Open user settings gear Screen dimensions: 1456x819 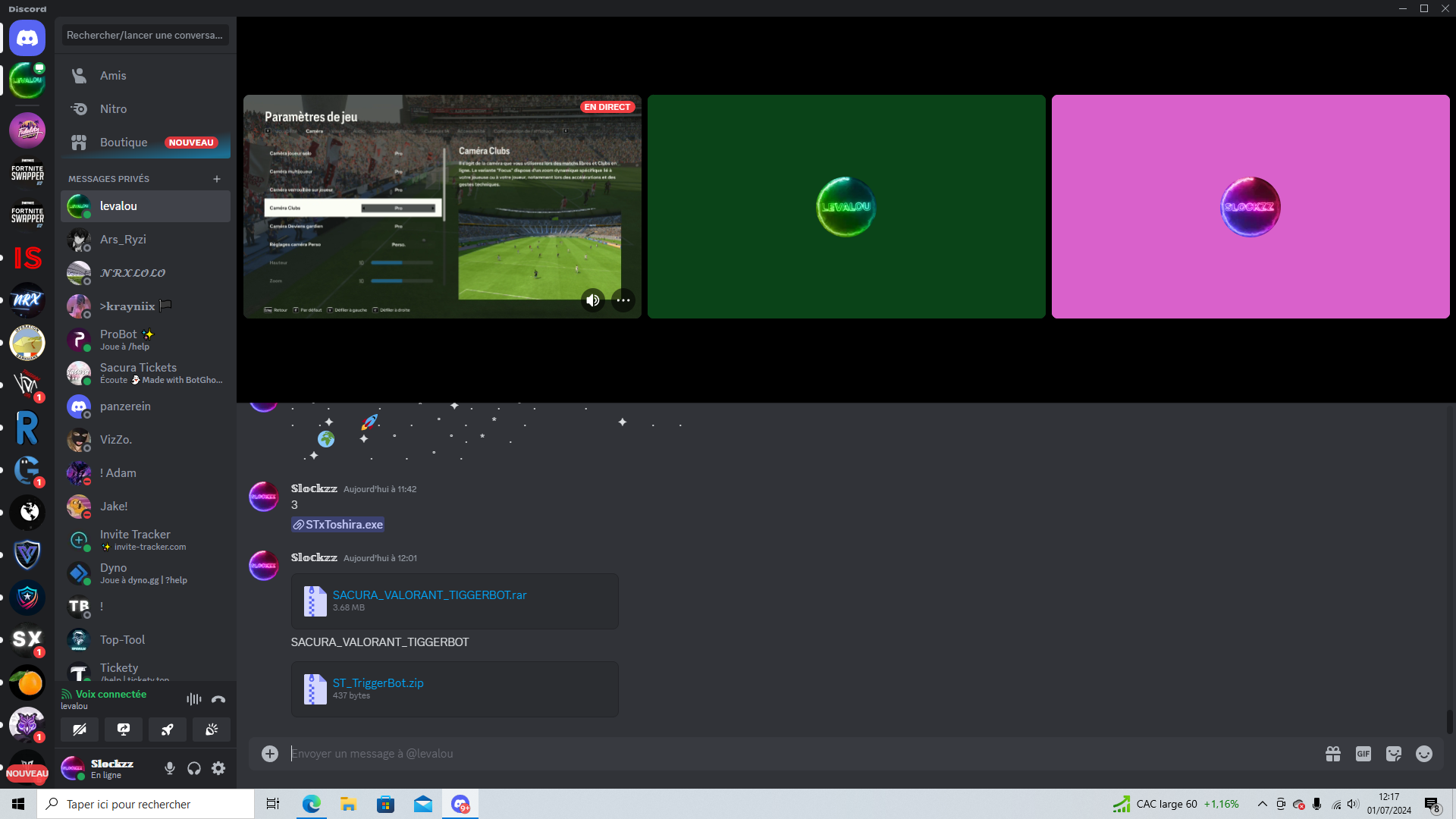pyautogui.click(x=218, y=768)
